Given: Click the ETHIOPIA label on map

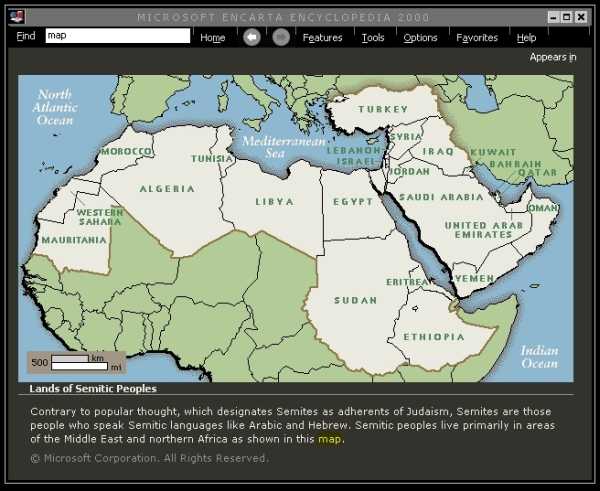Looking at the screenshot, I should [434, 337].
